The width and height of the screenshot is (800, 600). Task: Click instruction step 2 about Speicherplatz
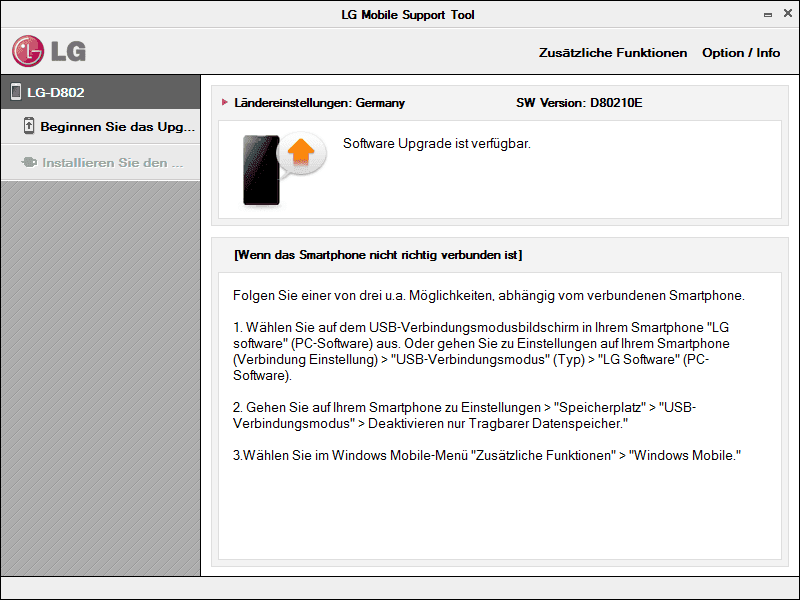tap(464, 415)
